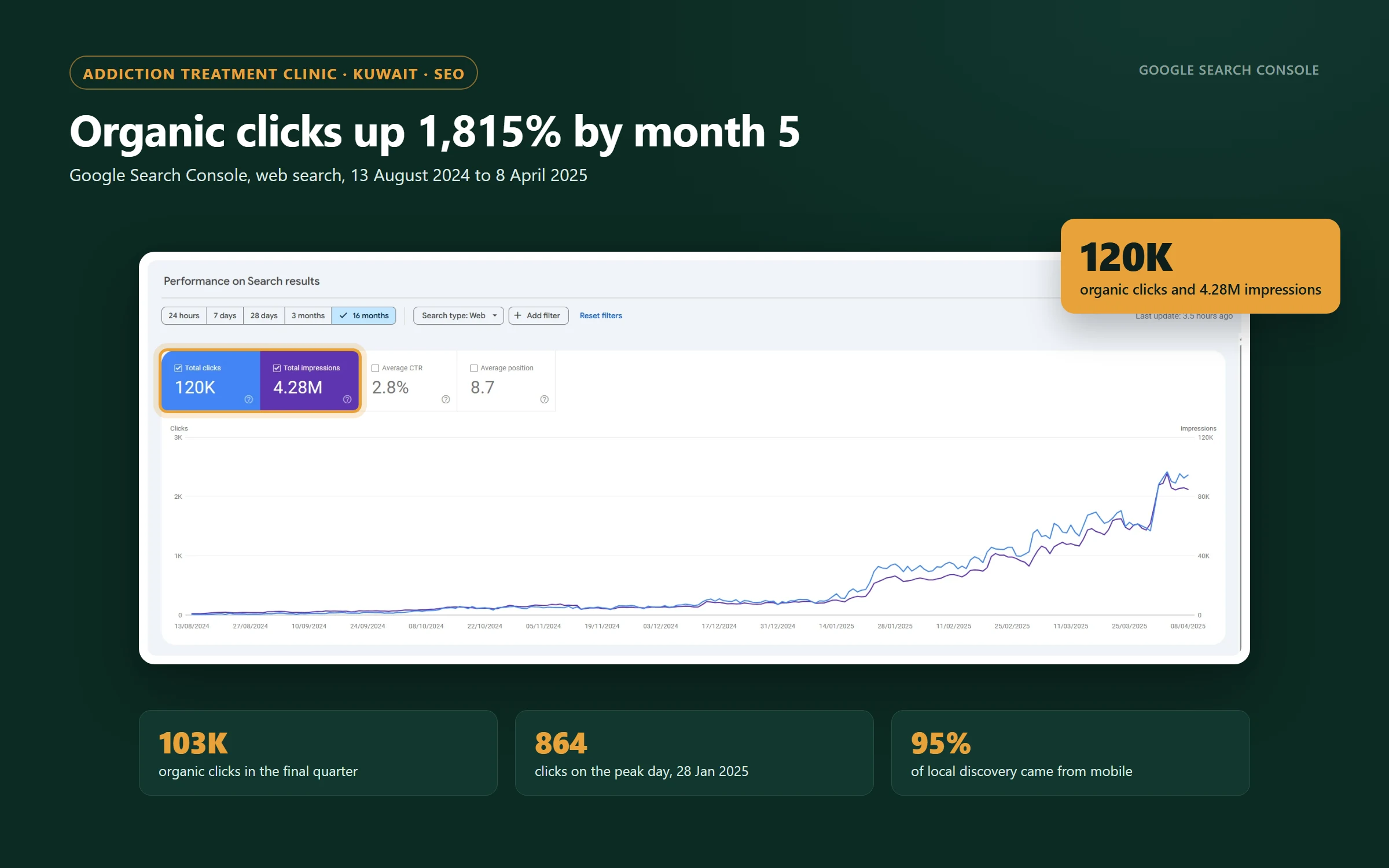This screenshot has height=868, width=1389.
Task: Click the Performance on Search results heading
Action: (241, 281)
